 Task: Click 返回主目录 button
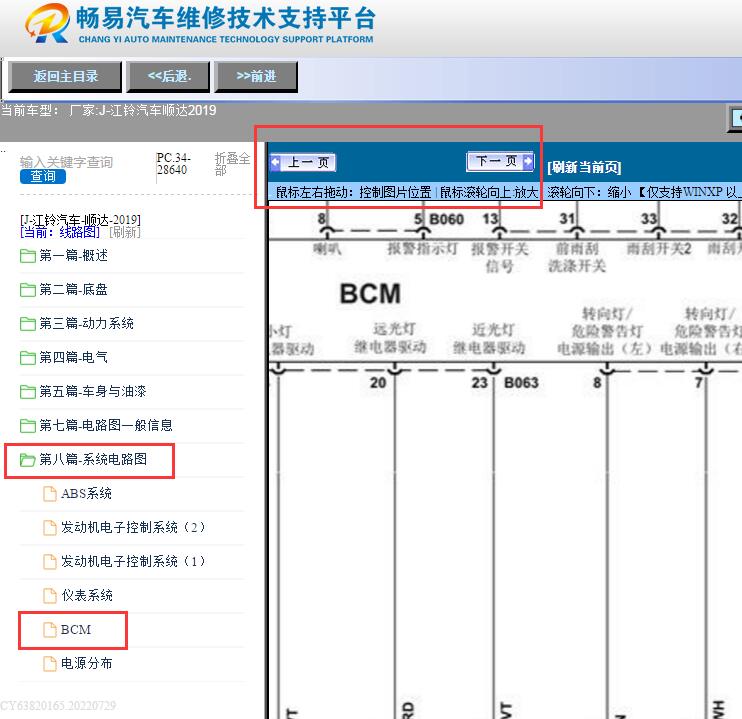[65, 76]
